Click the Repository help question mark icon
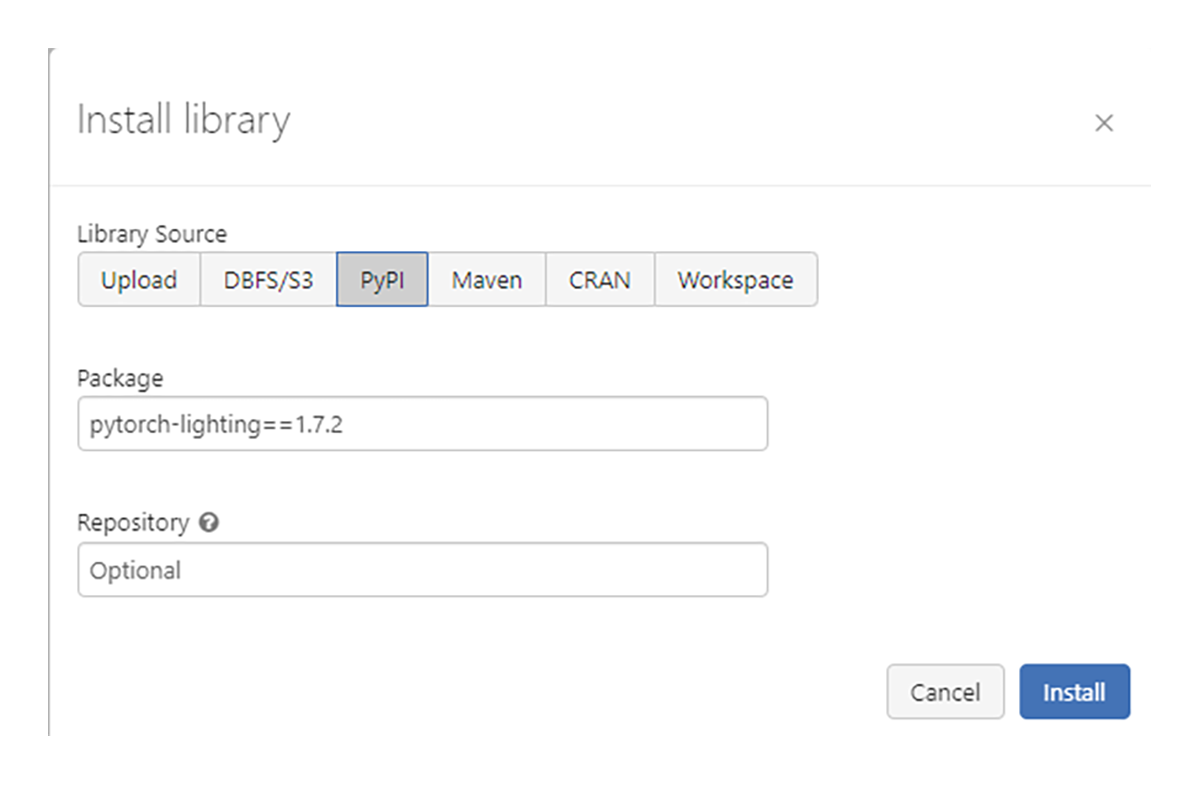The width and height of the screenshot is (1200, 785). pos(208,522)
